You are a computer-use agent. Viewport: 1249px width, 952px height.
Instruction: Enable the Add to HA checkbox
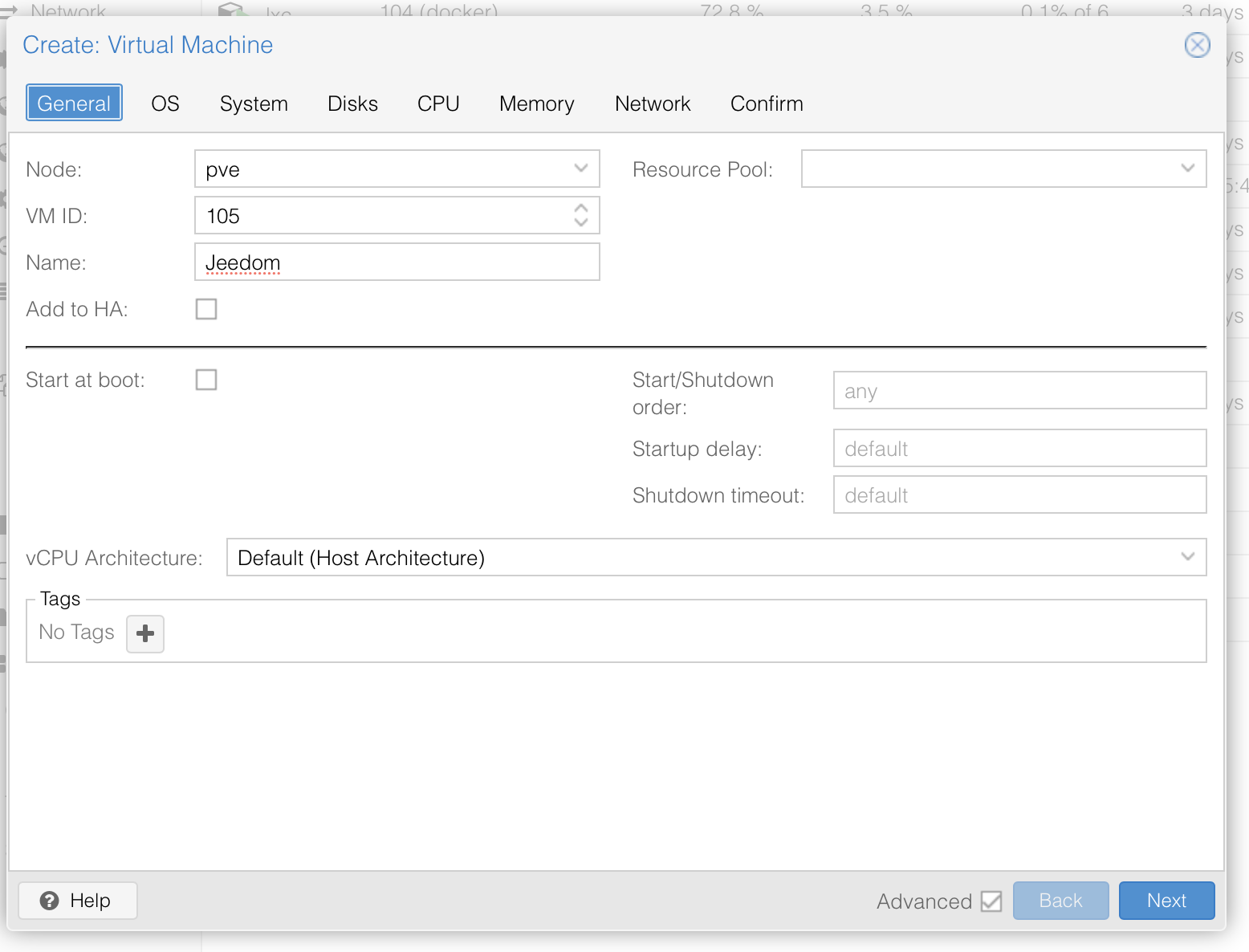click(x=206, y=309)
